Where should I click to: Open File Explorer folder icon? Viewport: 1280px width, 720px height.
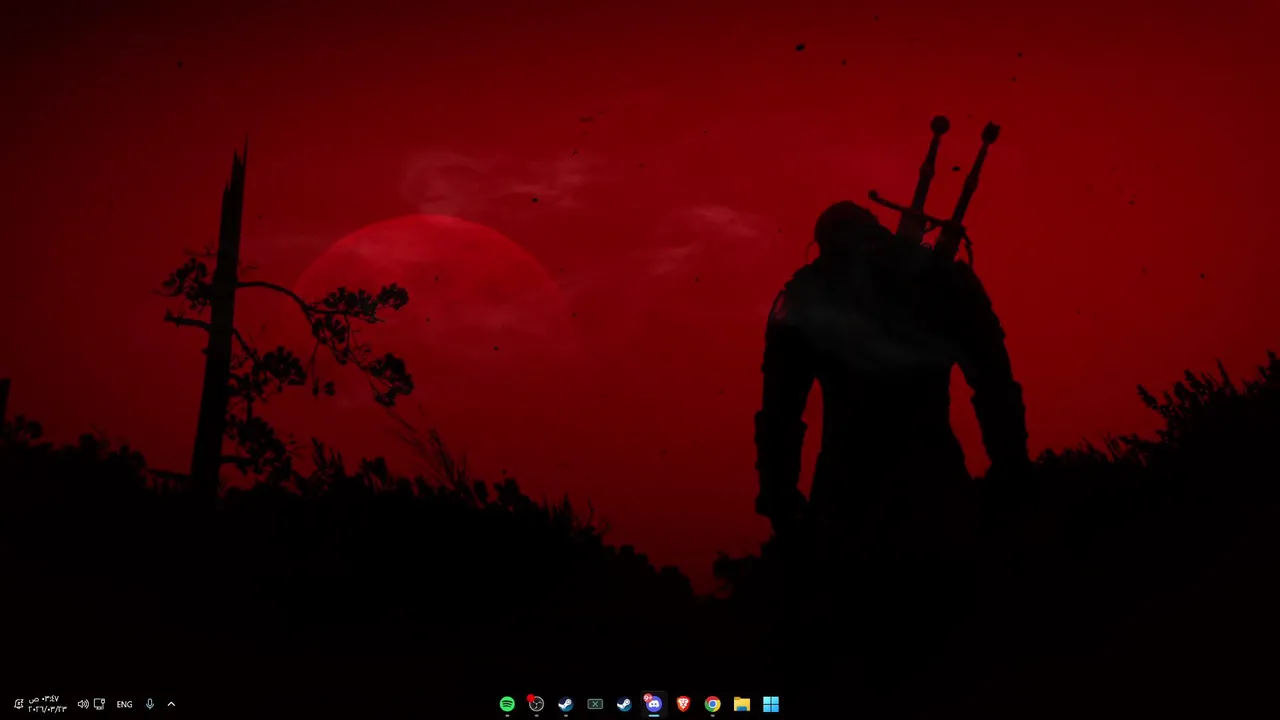click(x=742, y=704)
